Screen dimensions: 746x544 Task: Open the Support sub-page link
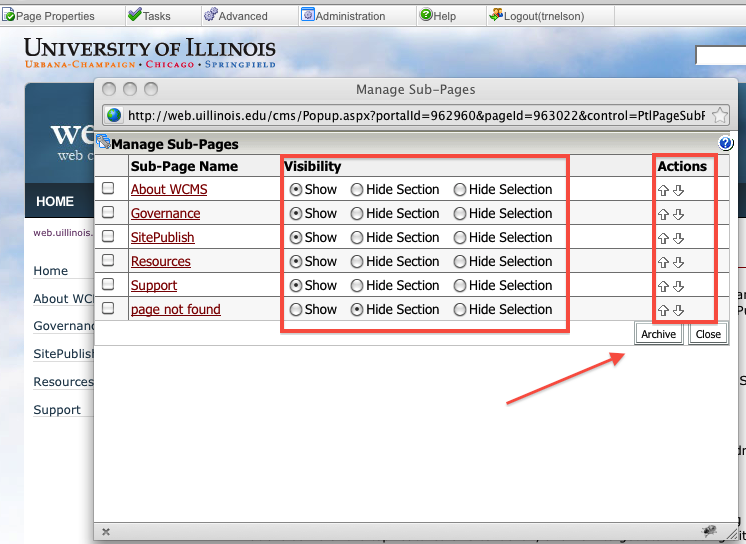[154, 285]
